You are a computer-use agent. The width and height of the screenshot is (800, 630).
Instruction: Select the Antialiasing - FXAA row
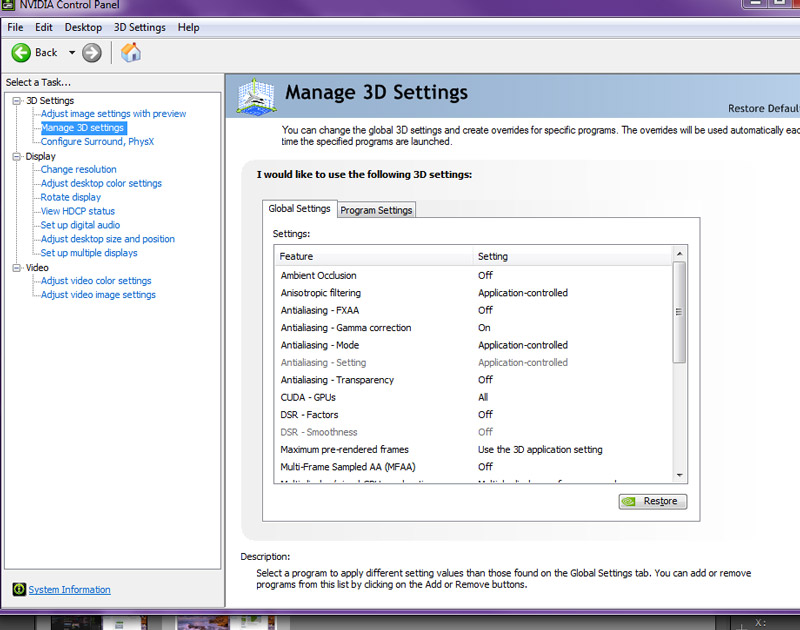point(473,310)
